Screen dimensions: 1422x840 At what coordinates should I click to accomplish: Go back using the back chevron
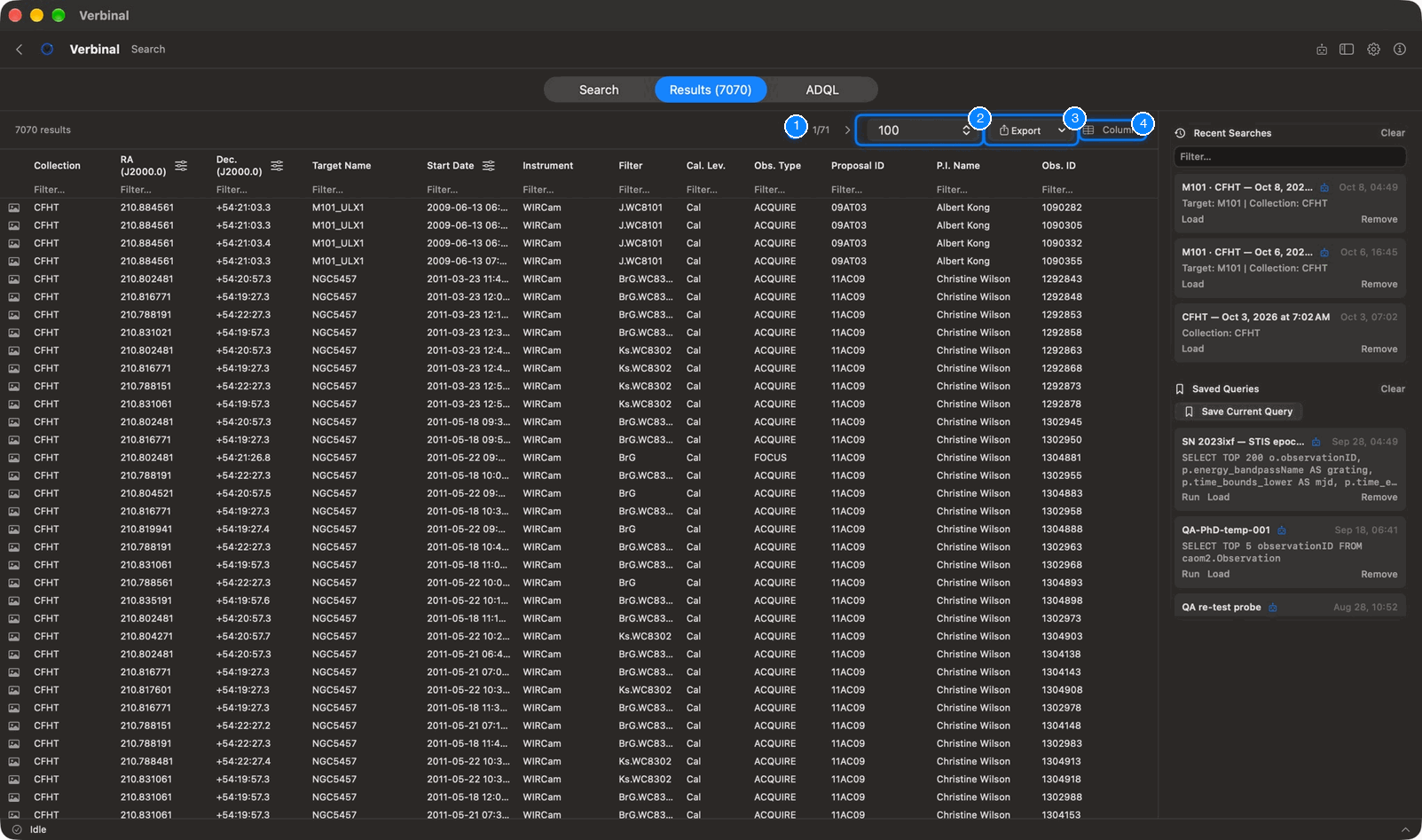click(x=20, y=50)
